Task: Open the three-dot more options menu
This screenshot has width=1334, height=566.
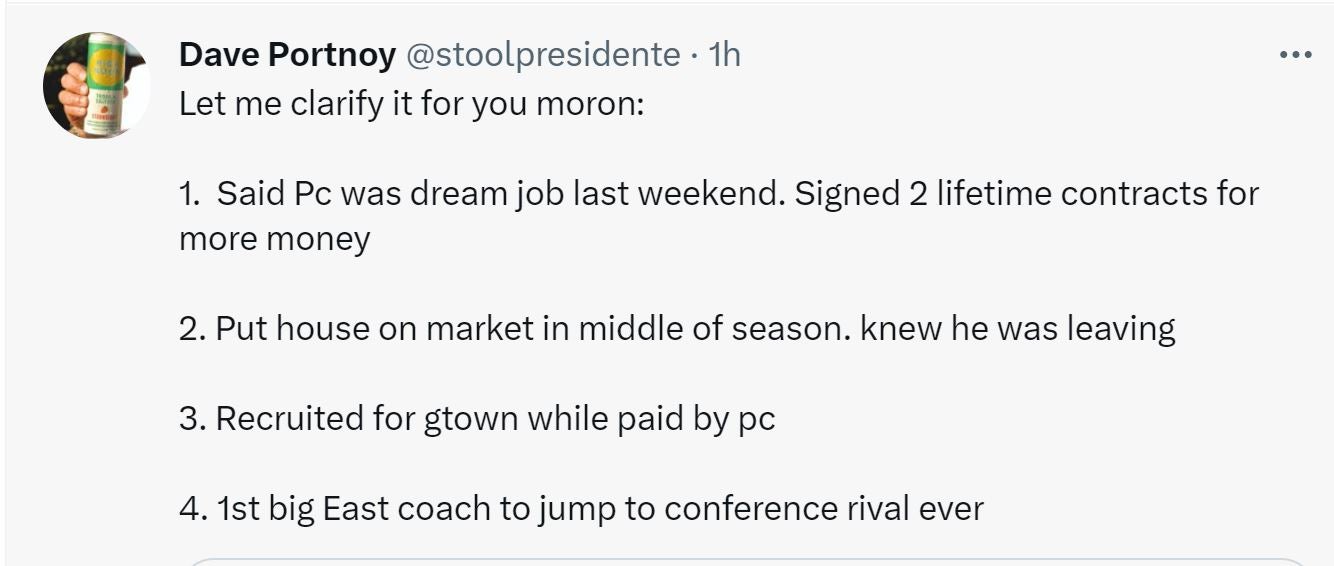Action: [x=1295, y=55]
